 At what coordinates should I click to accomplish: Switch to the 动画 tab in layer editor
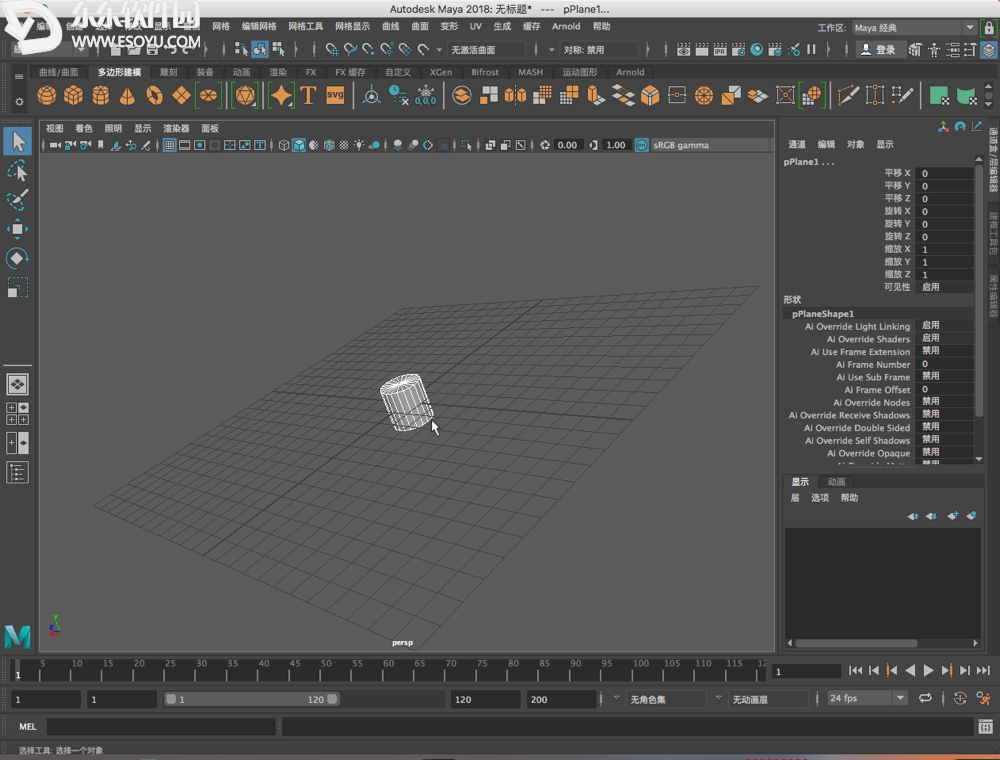point(836,481)
